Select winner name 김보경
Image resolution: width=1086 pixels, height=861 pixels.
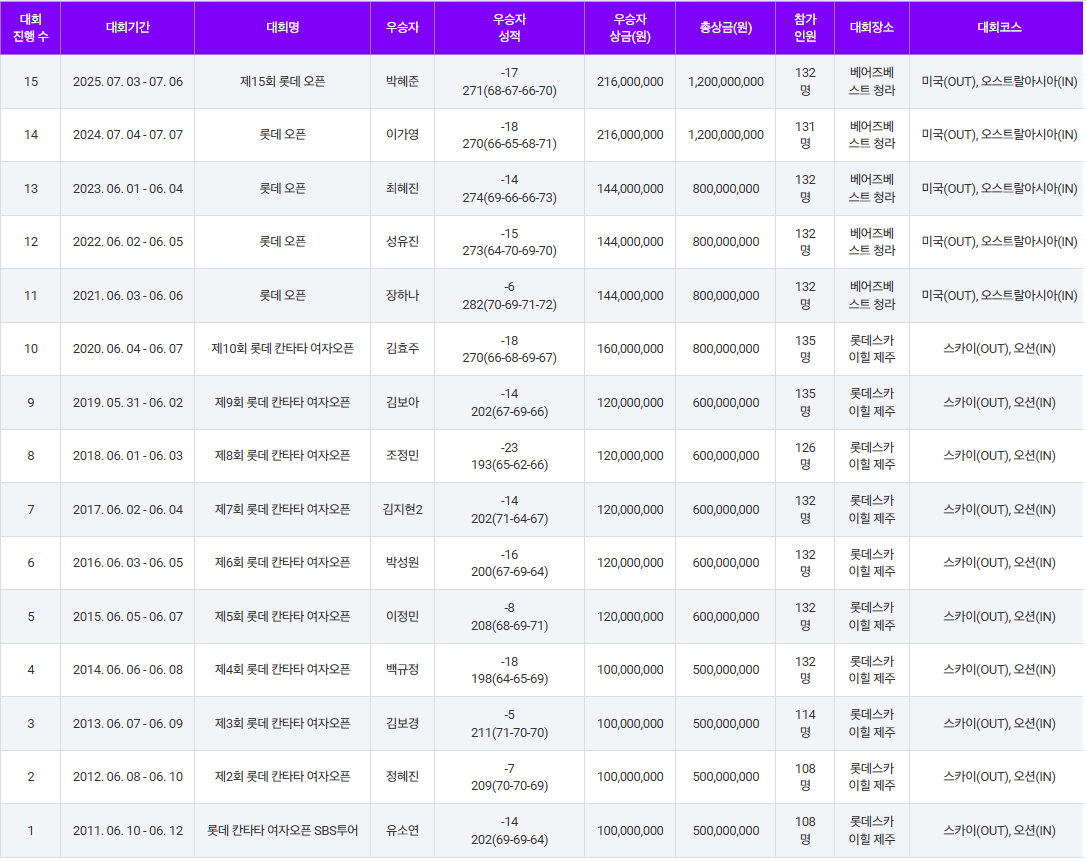point(402,724)
